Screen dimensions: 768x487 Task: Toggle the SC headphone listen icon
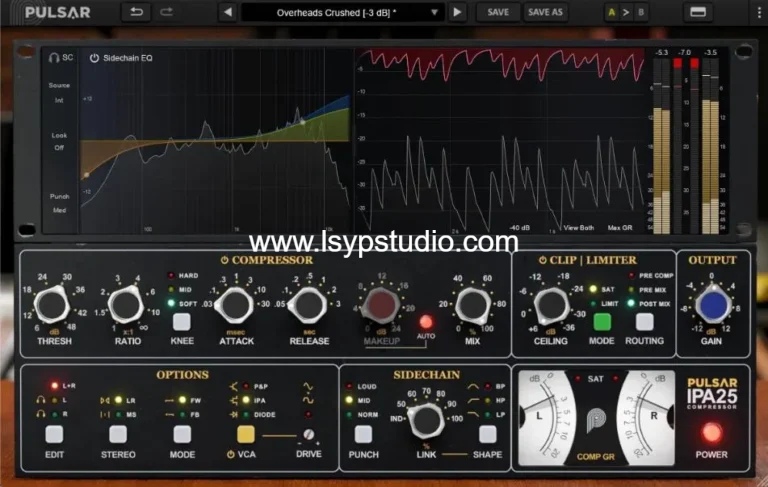pos(53,58)
